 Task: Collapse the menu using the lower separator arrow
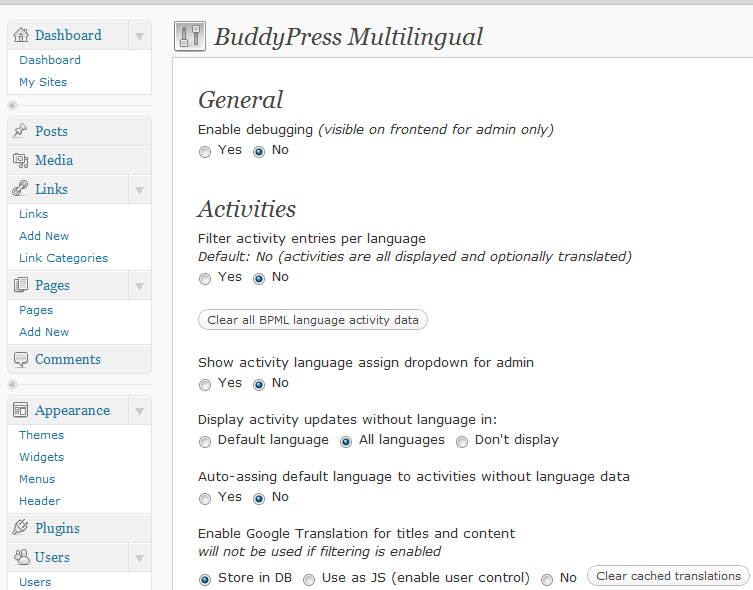12,384
